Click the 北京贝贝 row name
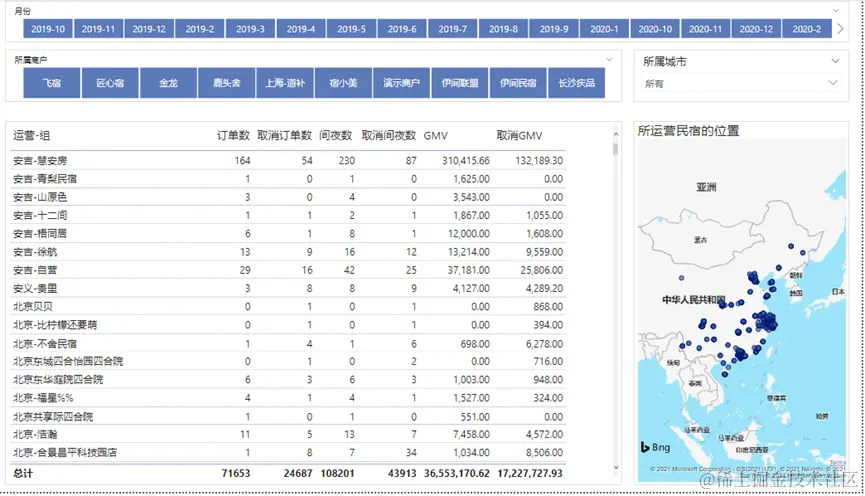Viewport: 865px width, 496px height. click(33, 307)
